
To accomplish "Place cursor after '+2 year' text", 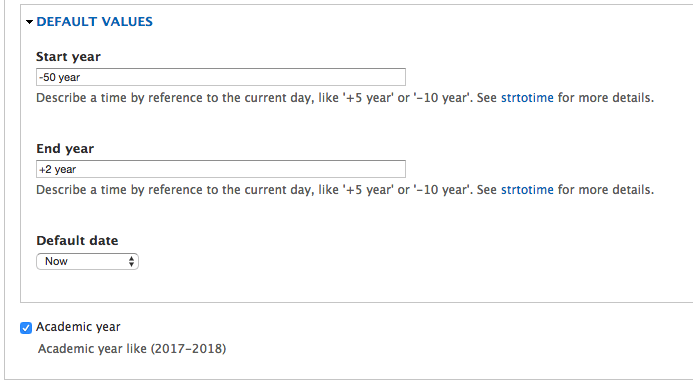I will (77, 169).
